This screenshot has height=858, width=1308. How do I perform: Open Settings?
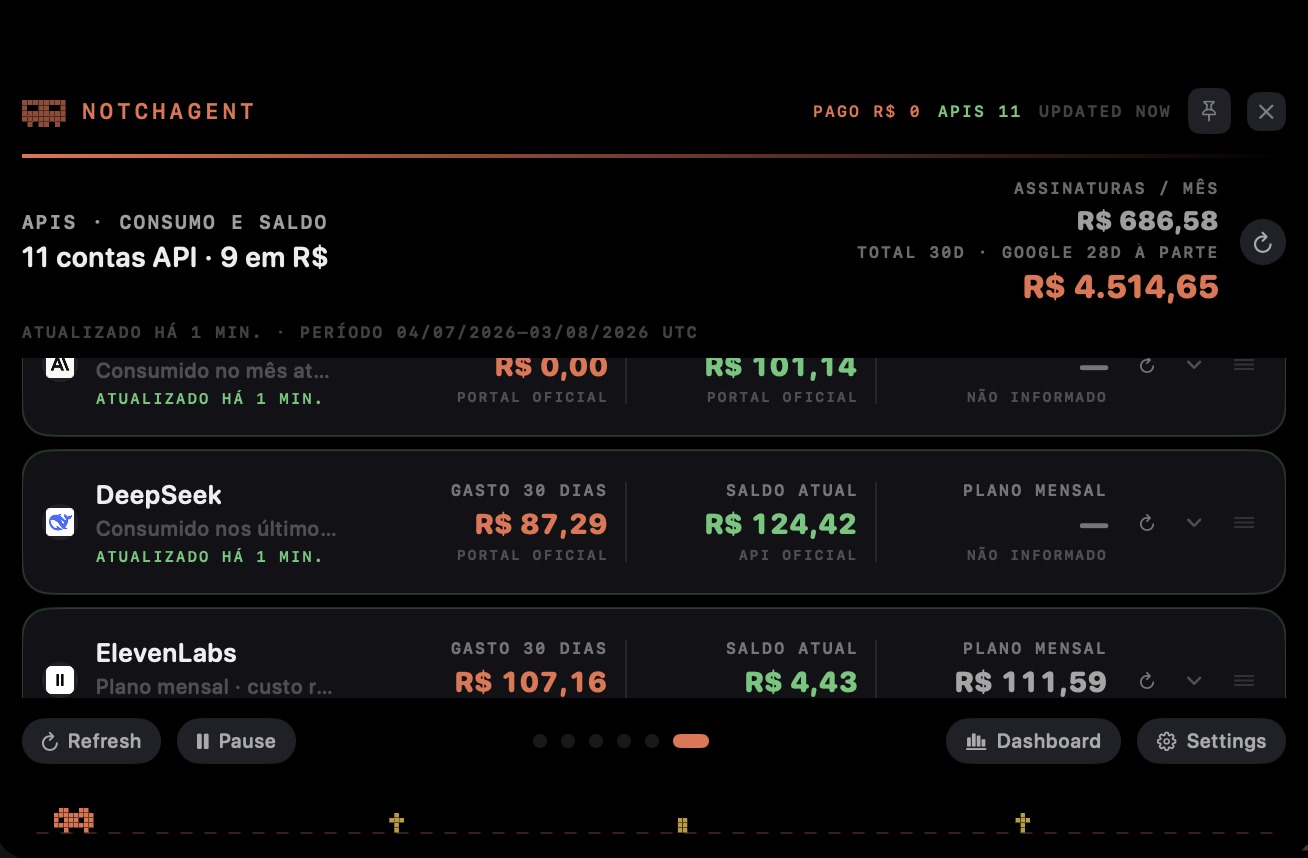click(1211, 741)
